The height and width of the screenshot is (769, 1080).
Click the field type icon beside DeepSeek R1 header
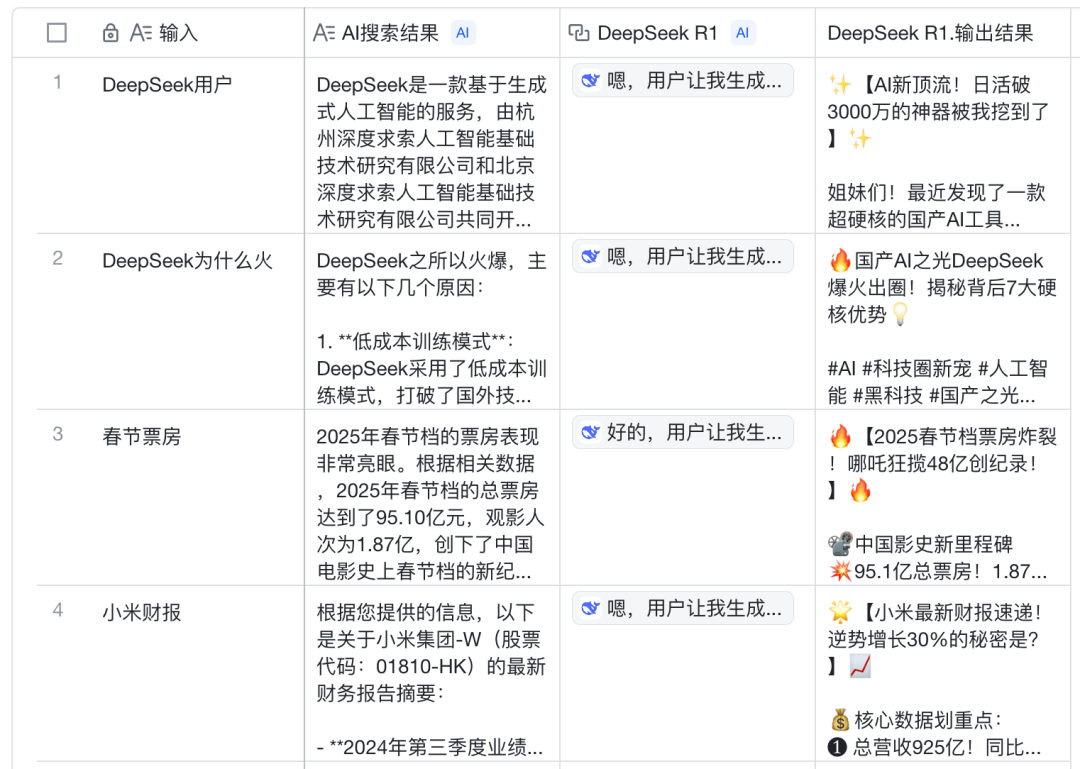[x=581, y=32]
